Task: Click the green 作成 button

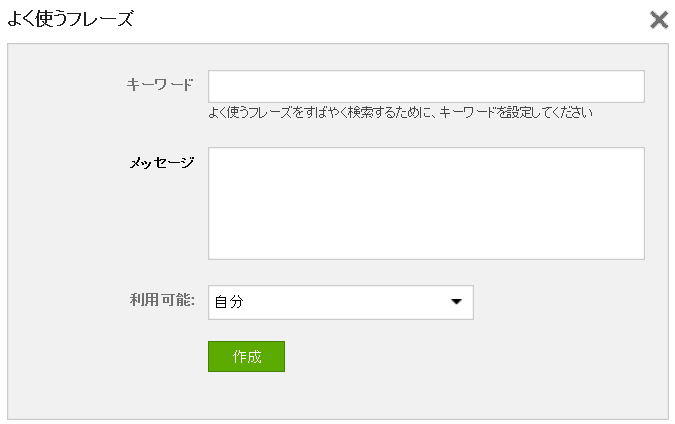Action: (x=246, y=356)
